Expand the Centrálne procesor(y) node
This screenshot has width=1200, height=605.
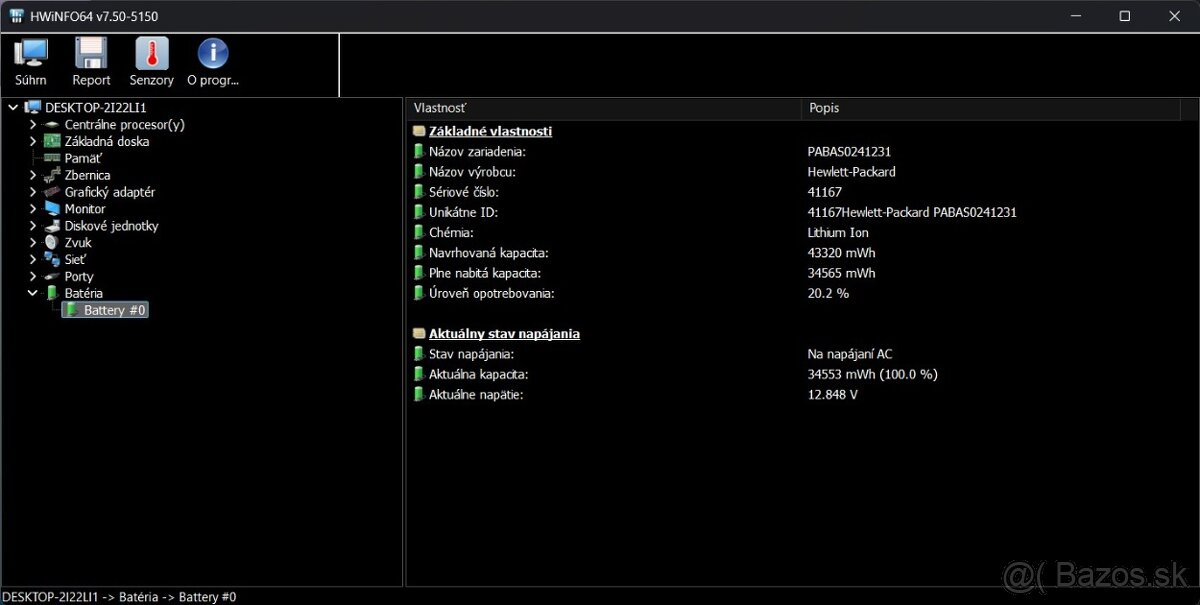(x=32, y=124)
